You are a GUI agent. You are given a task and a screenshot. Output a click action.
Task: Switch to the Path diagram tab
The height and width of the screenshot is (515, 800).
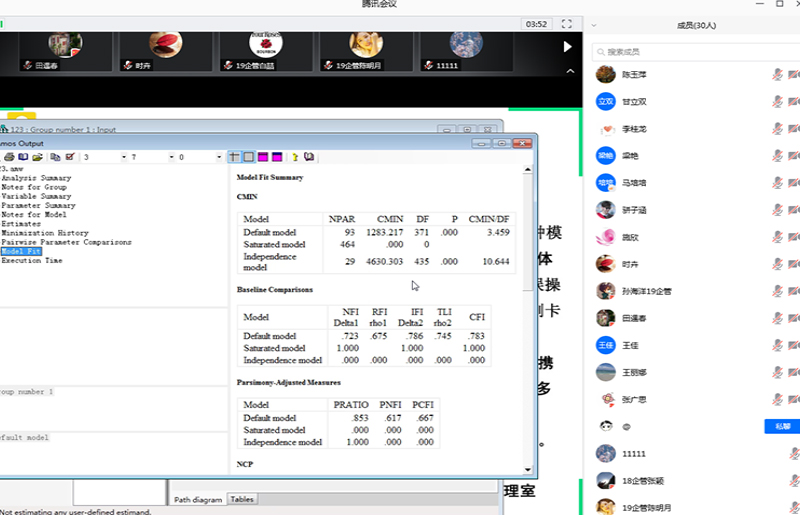point(198,499)
